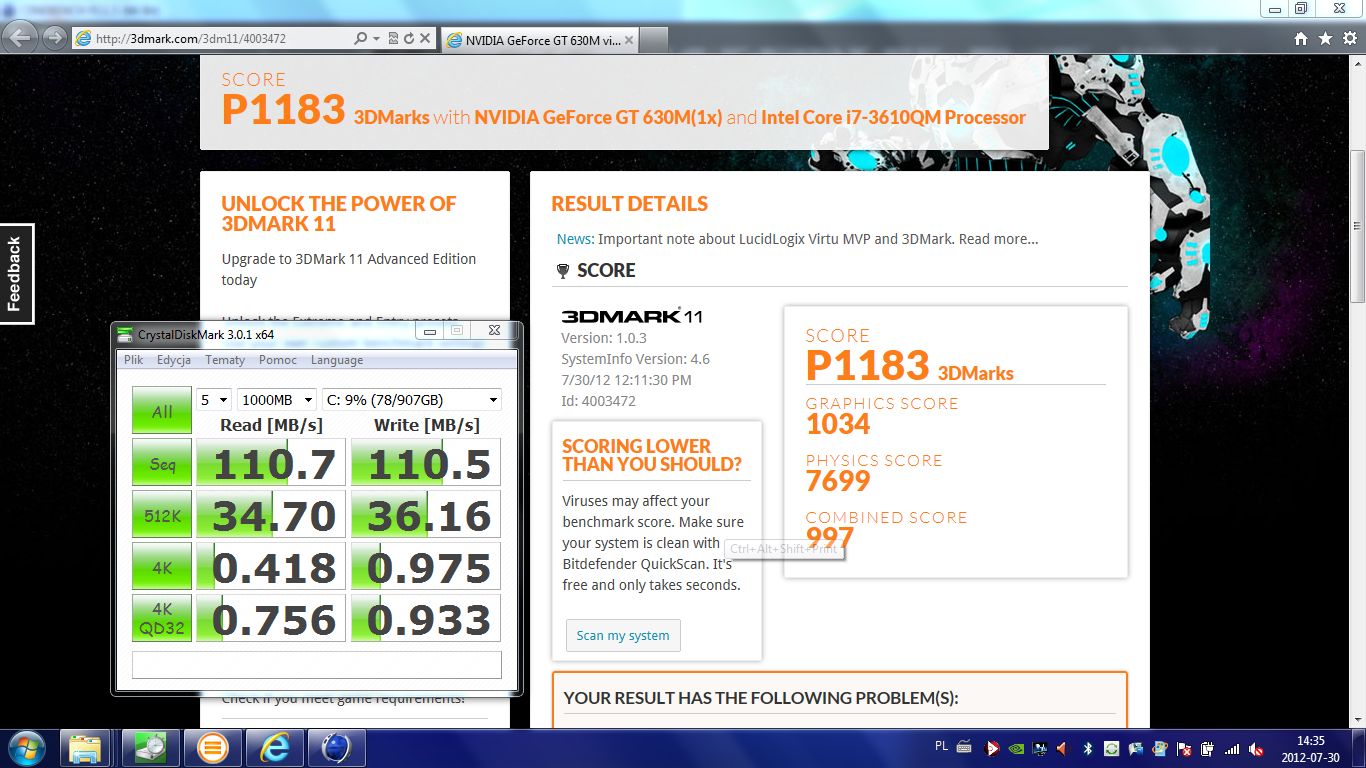
Task: Follow the NVIDIA GeForce GT 630M(1x) link
Action: point(598,117)
